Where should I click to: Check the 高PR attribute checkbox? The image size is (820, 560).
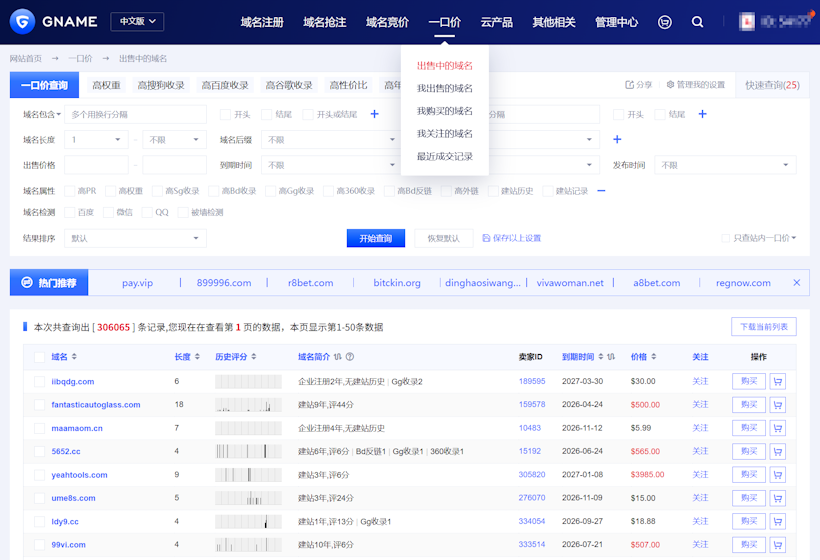70,191
